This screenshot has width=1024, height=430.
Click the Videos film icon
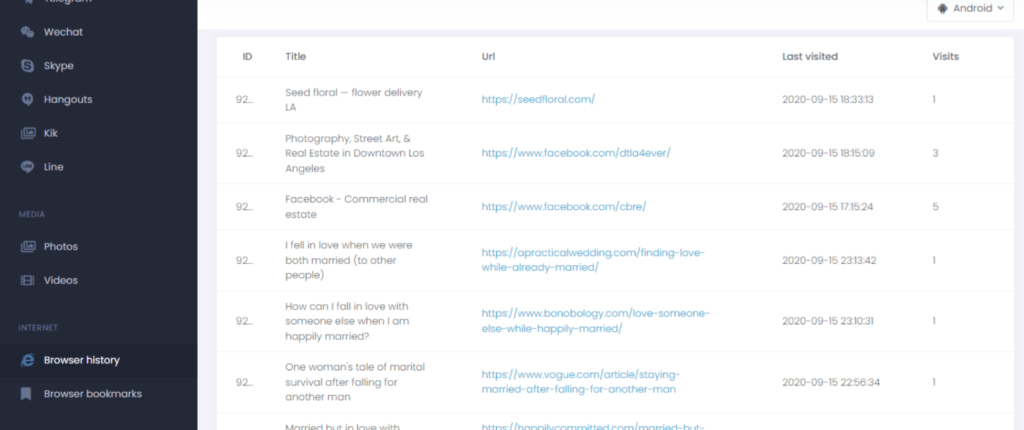[x=27, y=280]
